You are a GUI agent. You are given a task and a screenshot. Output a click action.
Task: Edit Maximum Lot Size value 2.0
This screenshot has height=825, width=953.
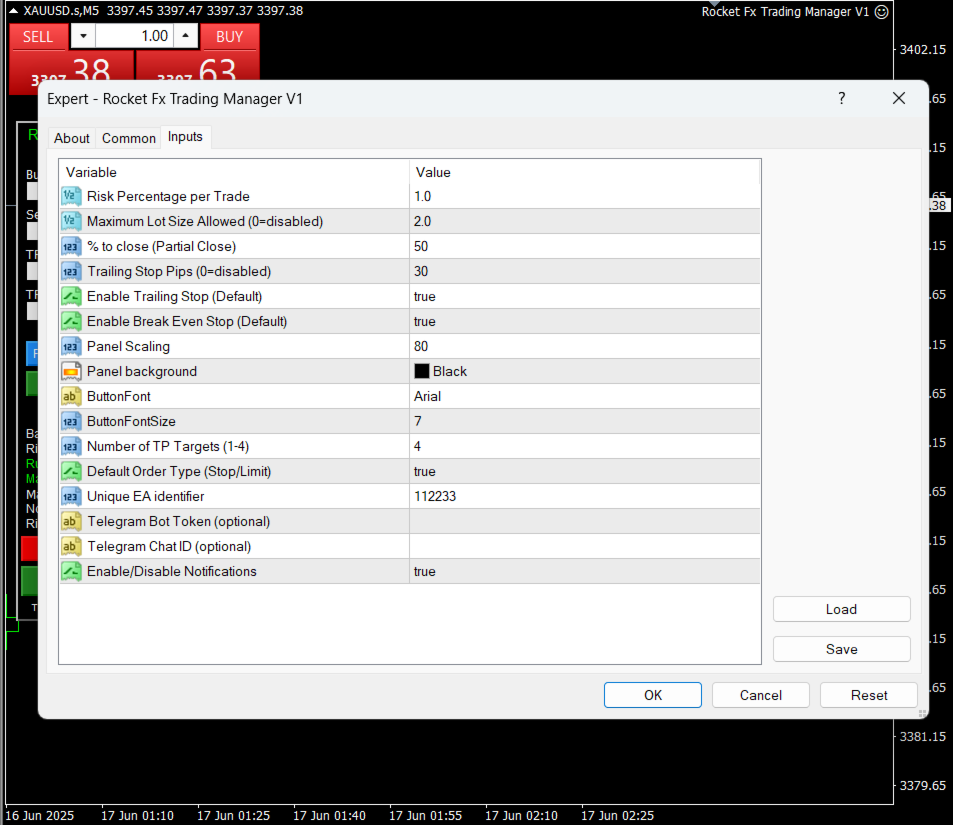pyautogui.click(x=585, y=221)
